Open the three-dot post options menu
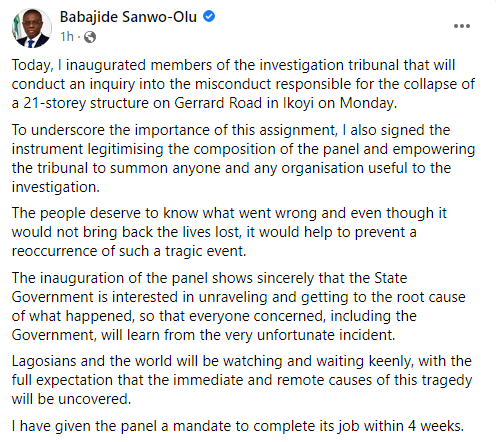The height and width of the screenshot is (442, 496). click(x=462, y=26)
